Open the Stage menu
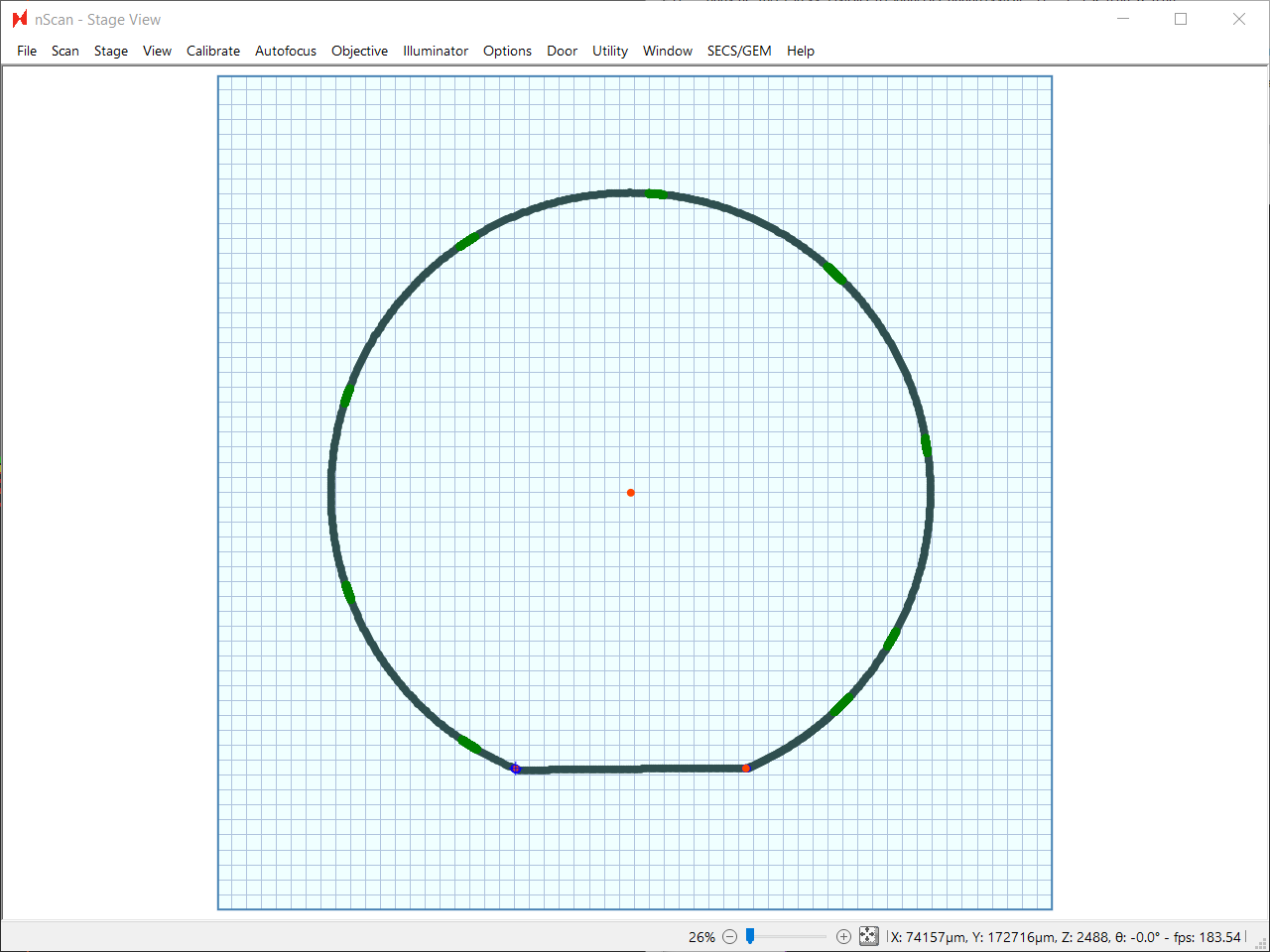This screenshot has height=952, width=1270. click(110, 51)
